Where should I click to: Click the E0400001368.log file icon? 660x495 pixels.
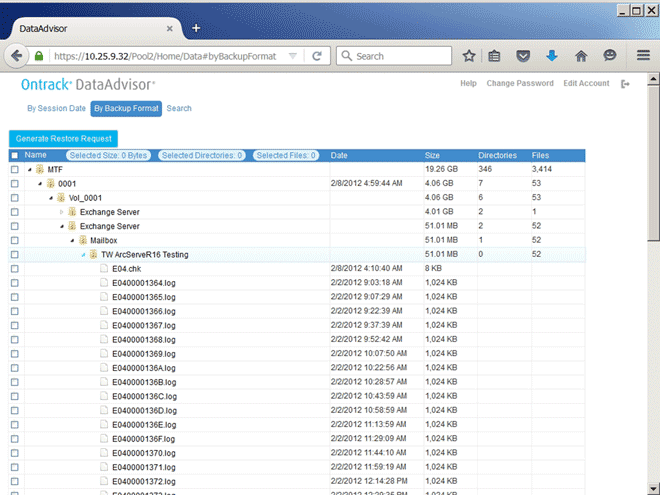(x=104, y=339)
